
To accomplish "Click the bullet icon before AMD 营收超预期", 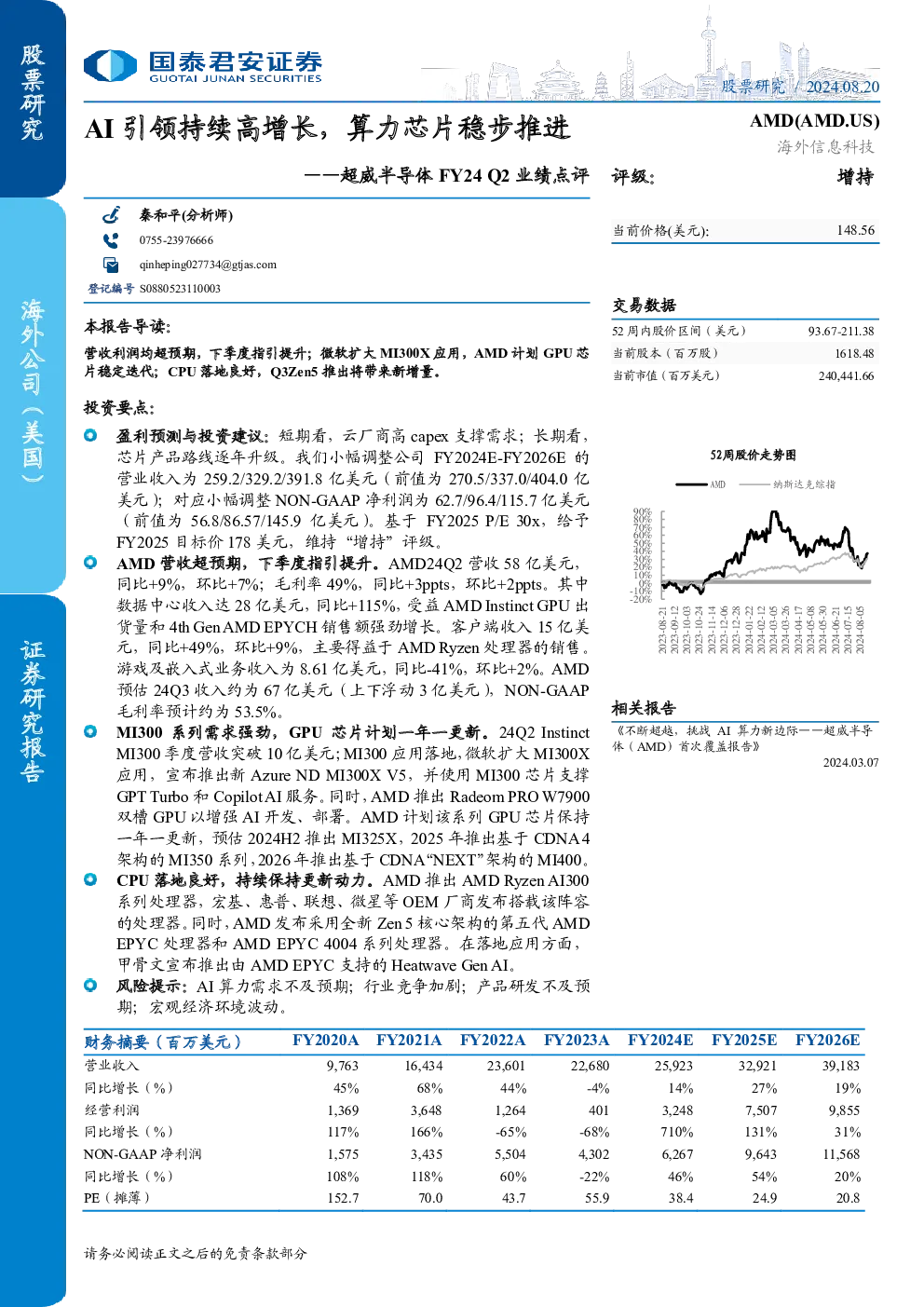I will [90, 563].
